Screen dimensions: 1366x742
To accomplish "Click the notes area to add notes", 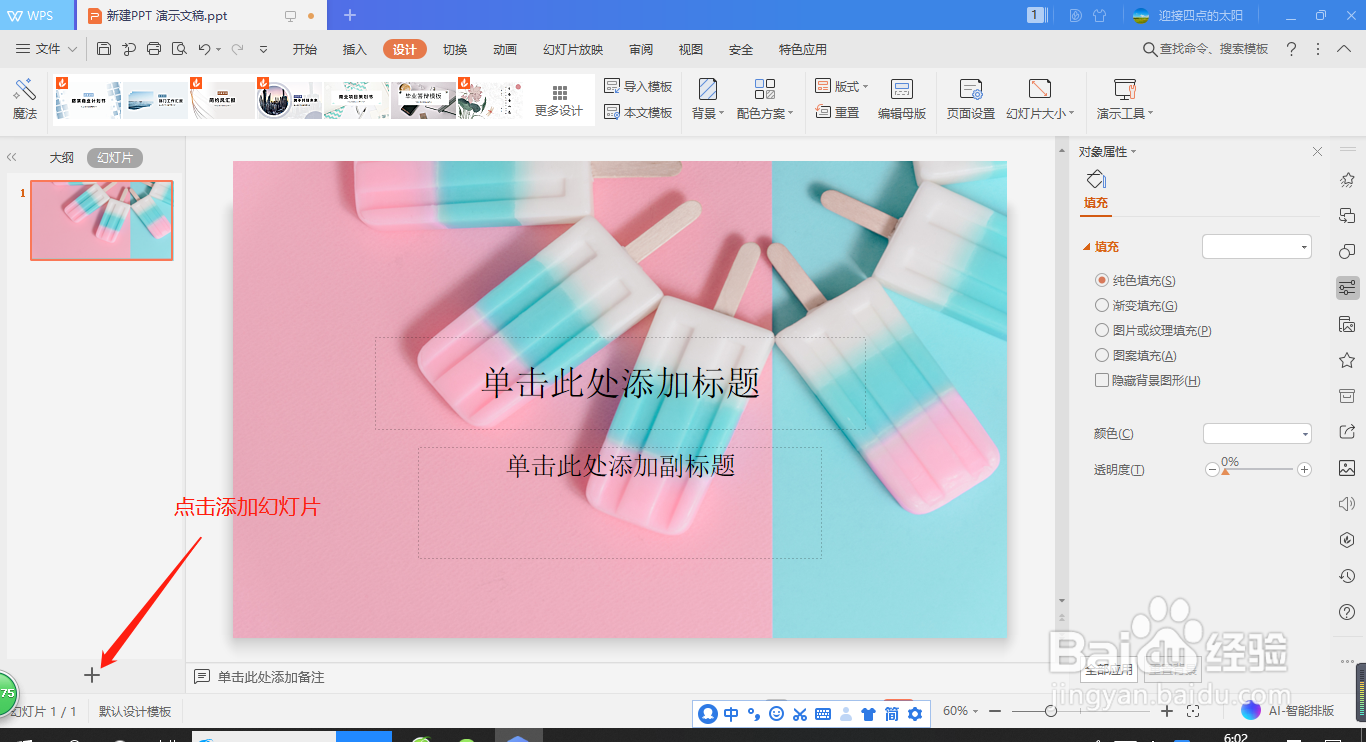I will tap(271, 677).
